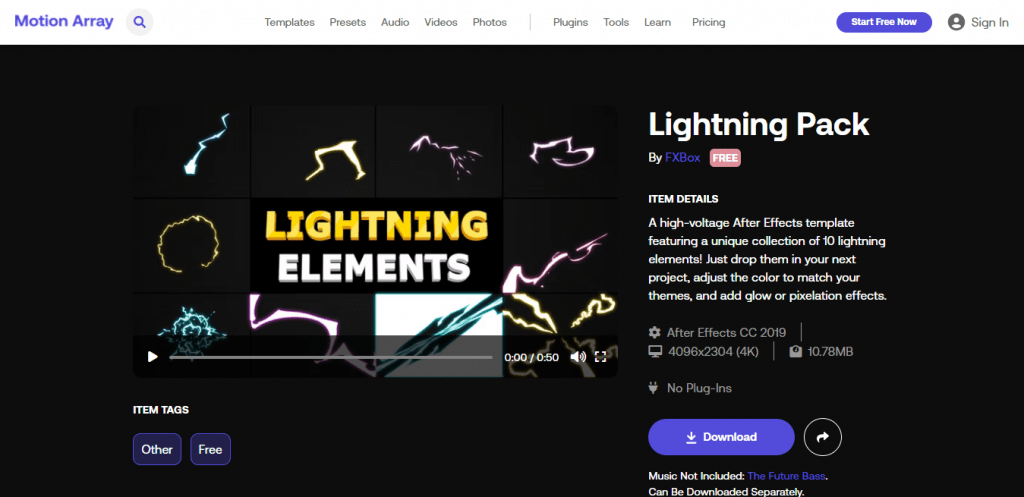The width and height of the screenshot is (1024, 497).
Task: Seek along the video progress bar
Action: click(330, 357)
